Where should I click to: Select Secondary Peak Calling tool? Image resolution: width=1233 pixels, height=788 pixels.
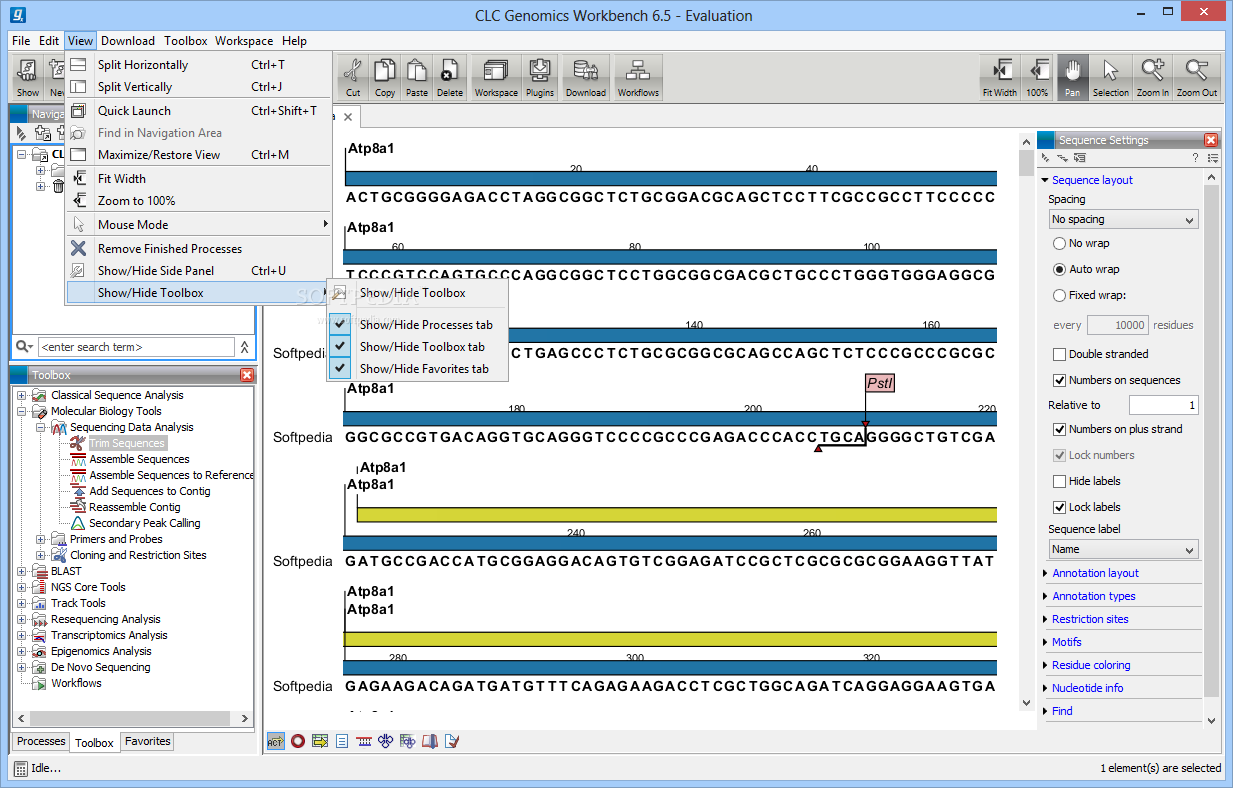(x=144, y=523)
